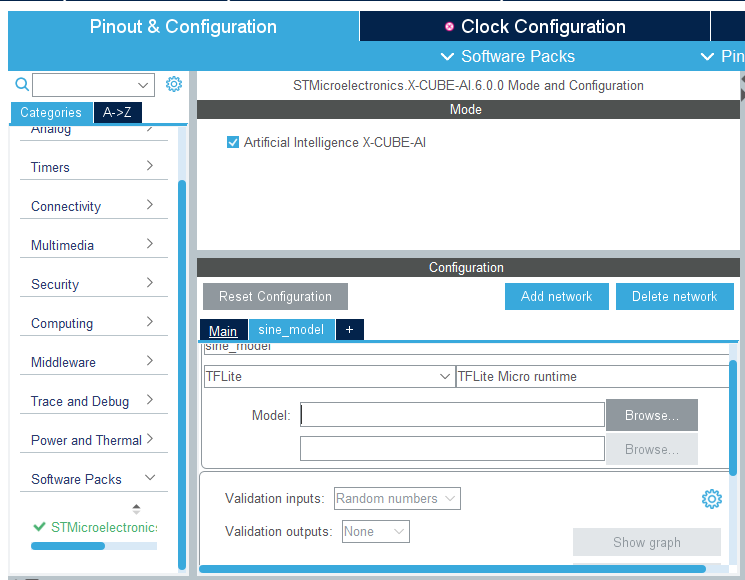Open the Validation inputs dropdown

tap(397, 498)
